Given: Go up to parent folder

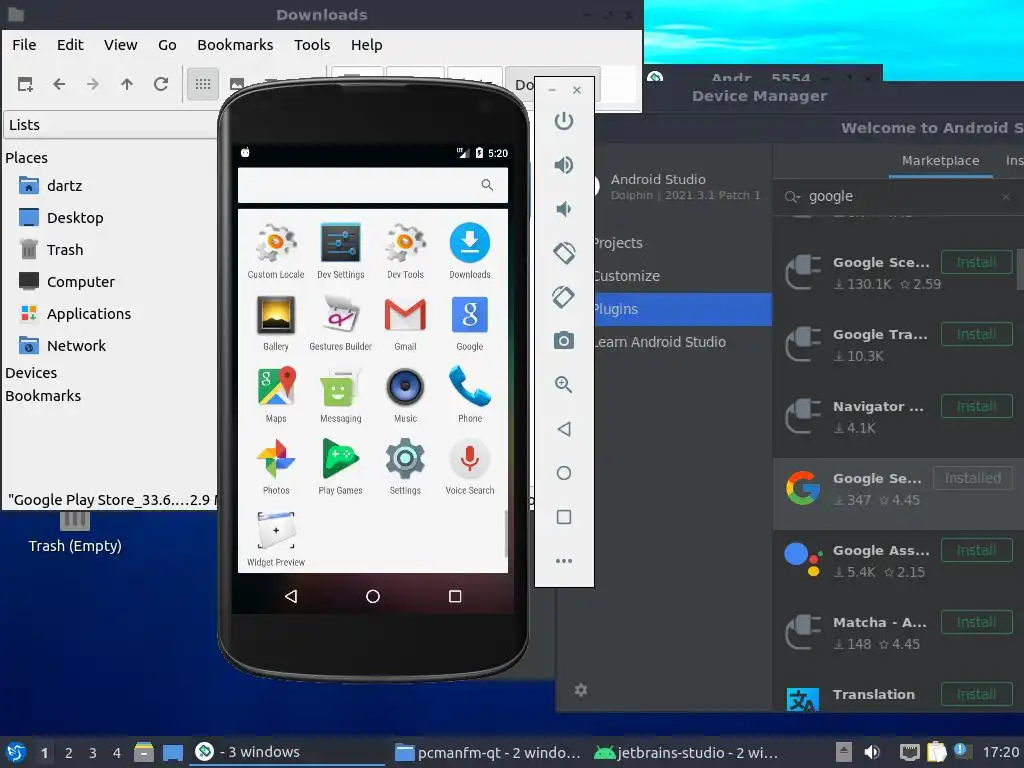Looking at the screenshot, I should 127,84.
